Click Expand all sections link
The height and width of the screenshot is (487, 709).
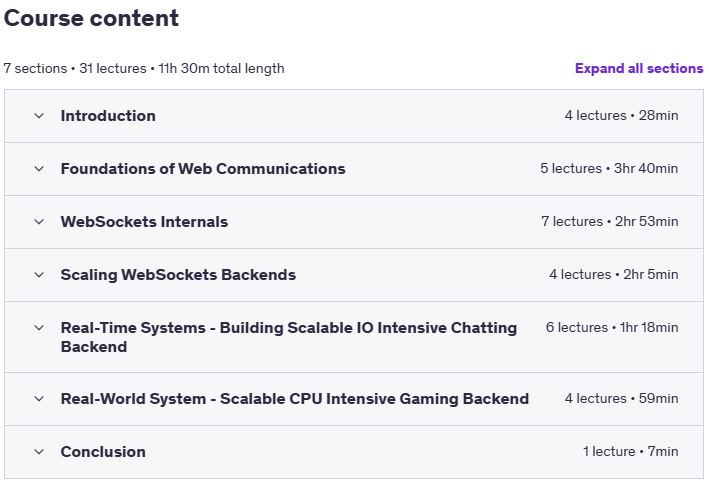tap(639, 68)
